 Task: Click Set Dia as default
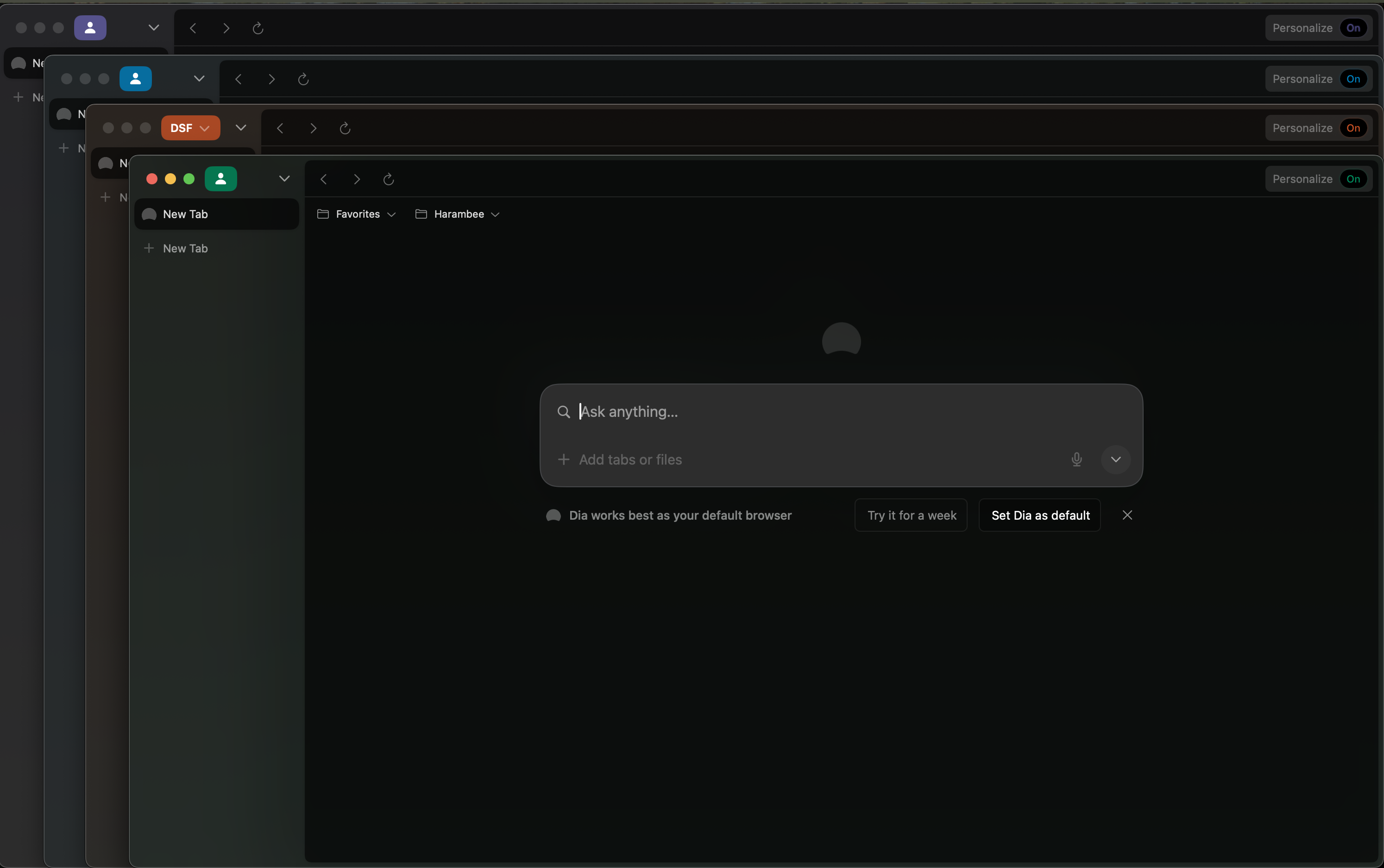point(1039,515)
